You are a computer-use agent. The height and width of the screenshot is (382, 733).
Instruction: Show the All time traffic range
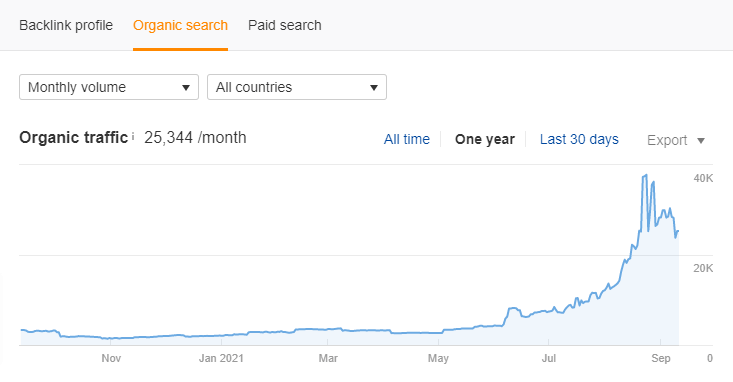click(x=407, y=139)
